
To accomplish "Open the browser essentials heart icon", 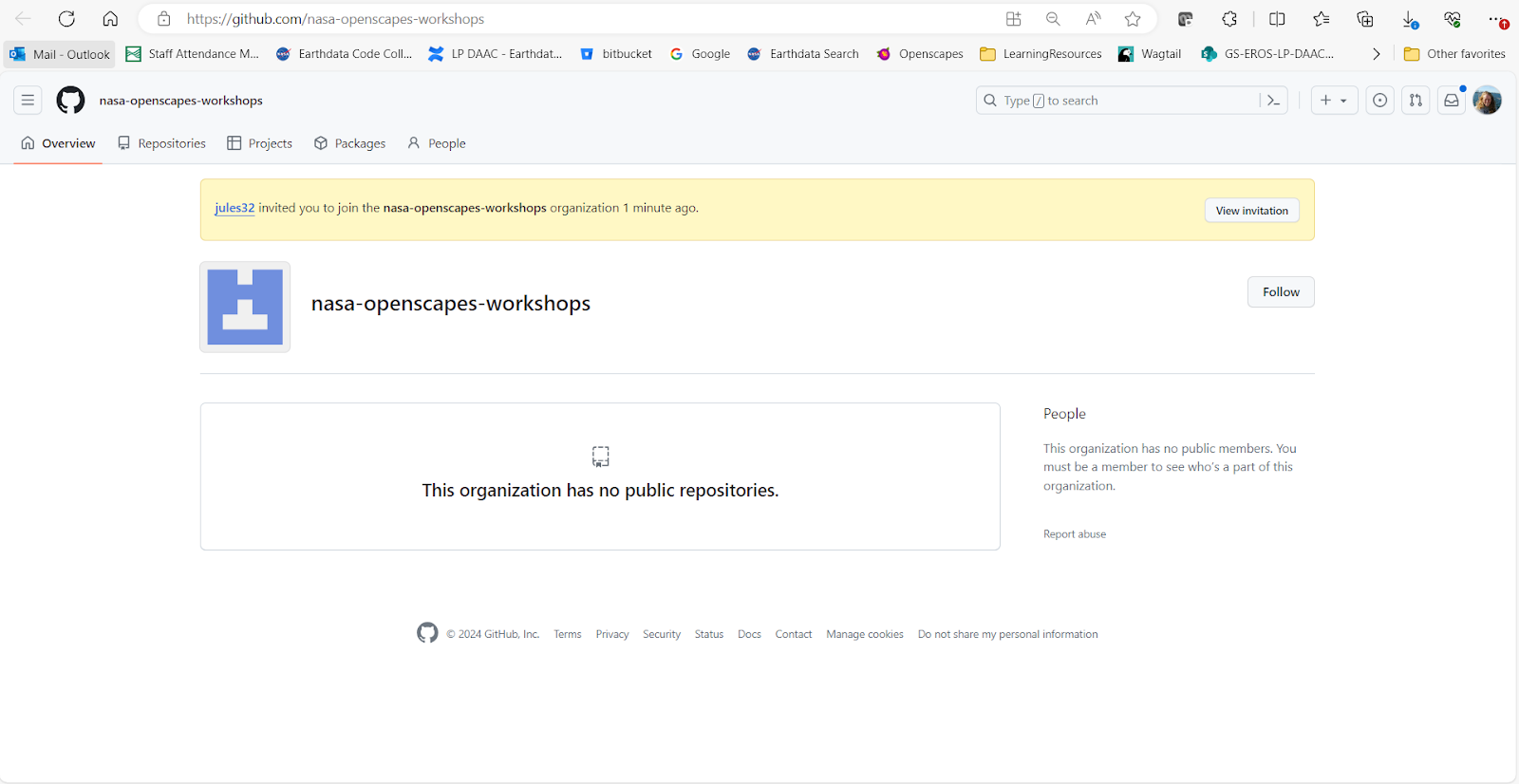I will [1453, 19].
